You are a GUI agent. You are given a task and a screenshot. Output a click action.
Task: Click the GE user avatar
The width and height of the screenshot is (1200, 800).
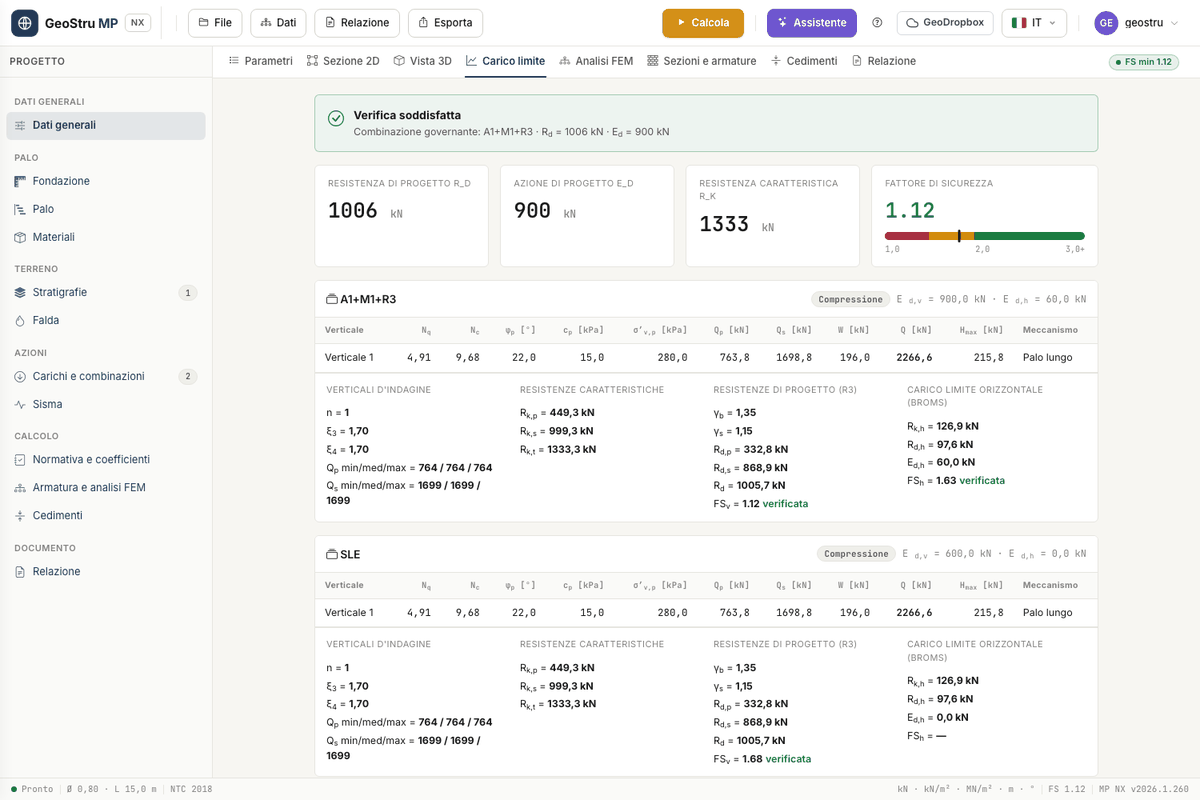1106,23
